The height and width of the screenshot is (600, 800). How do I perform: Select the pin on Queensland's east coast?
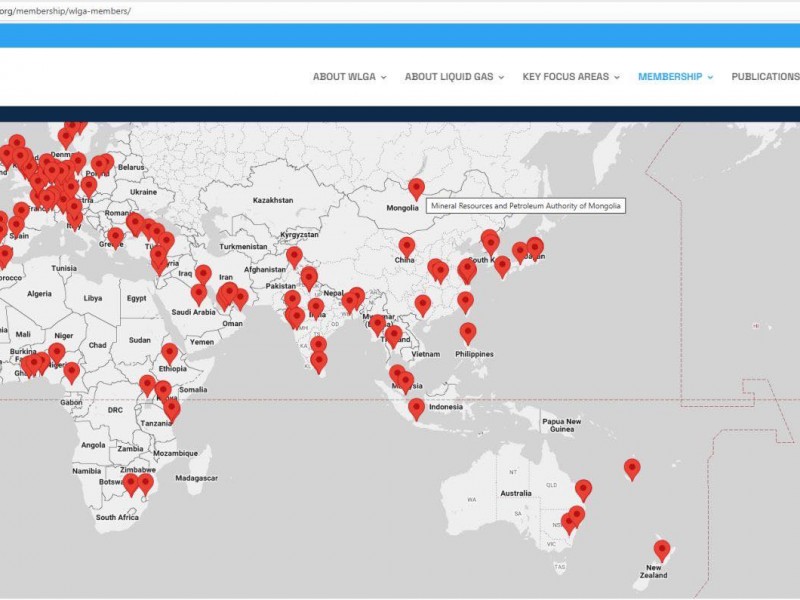point(583,489)
